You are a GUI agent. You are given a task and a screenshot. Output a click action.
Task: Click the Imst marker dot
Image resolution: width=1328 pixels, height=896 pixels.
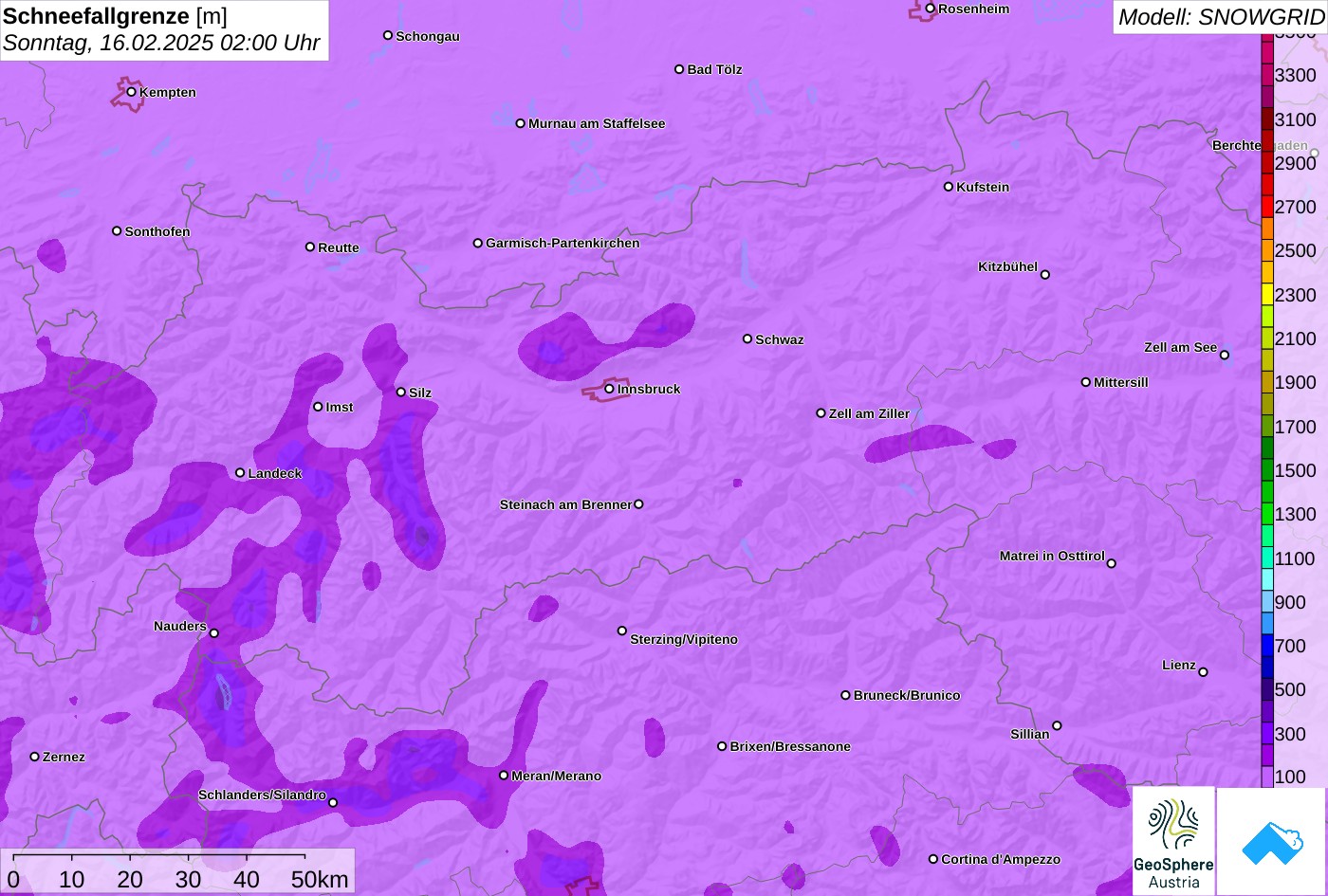[x=318, y=407]
